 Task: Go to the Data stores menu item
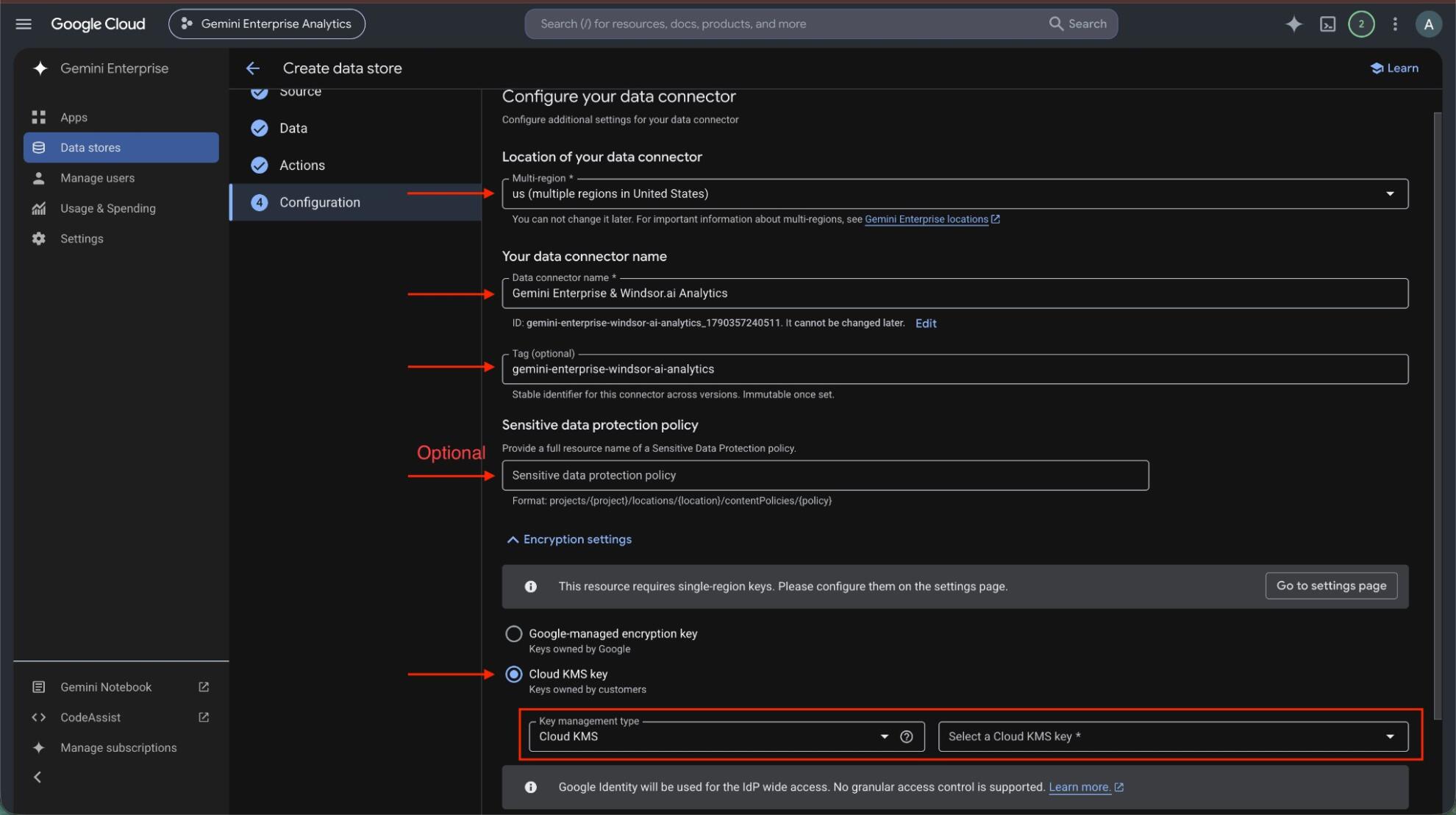click(x=121, y=147)
